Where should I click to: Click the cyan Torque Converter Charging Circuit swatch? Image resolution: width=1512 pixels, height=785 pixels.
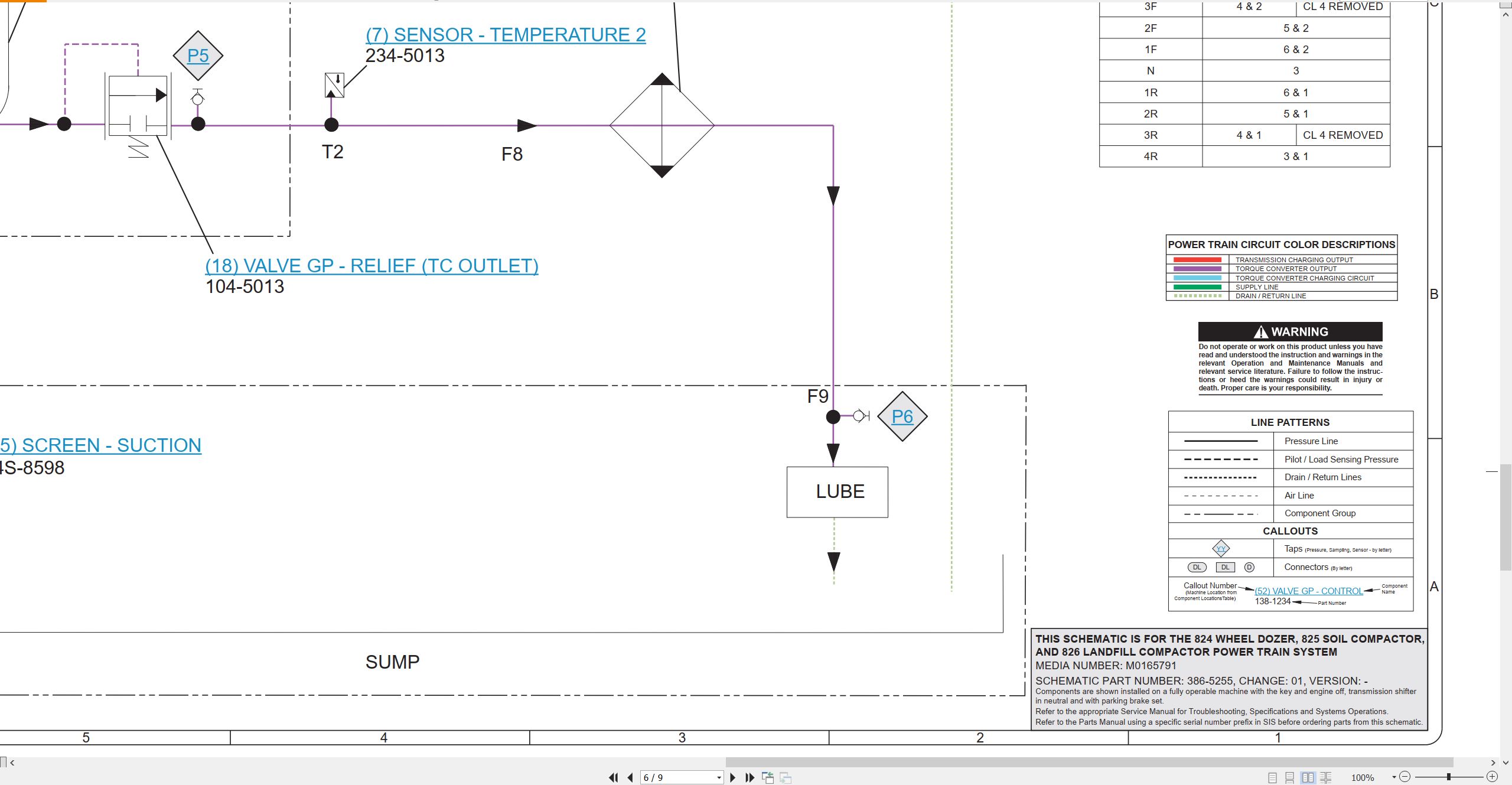click(1197, 278)
